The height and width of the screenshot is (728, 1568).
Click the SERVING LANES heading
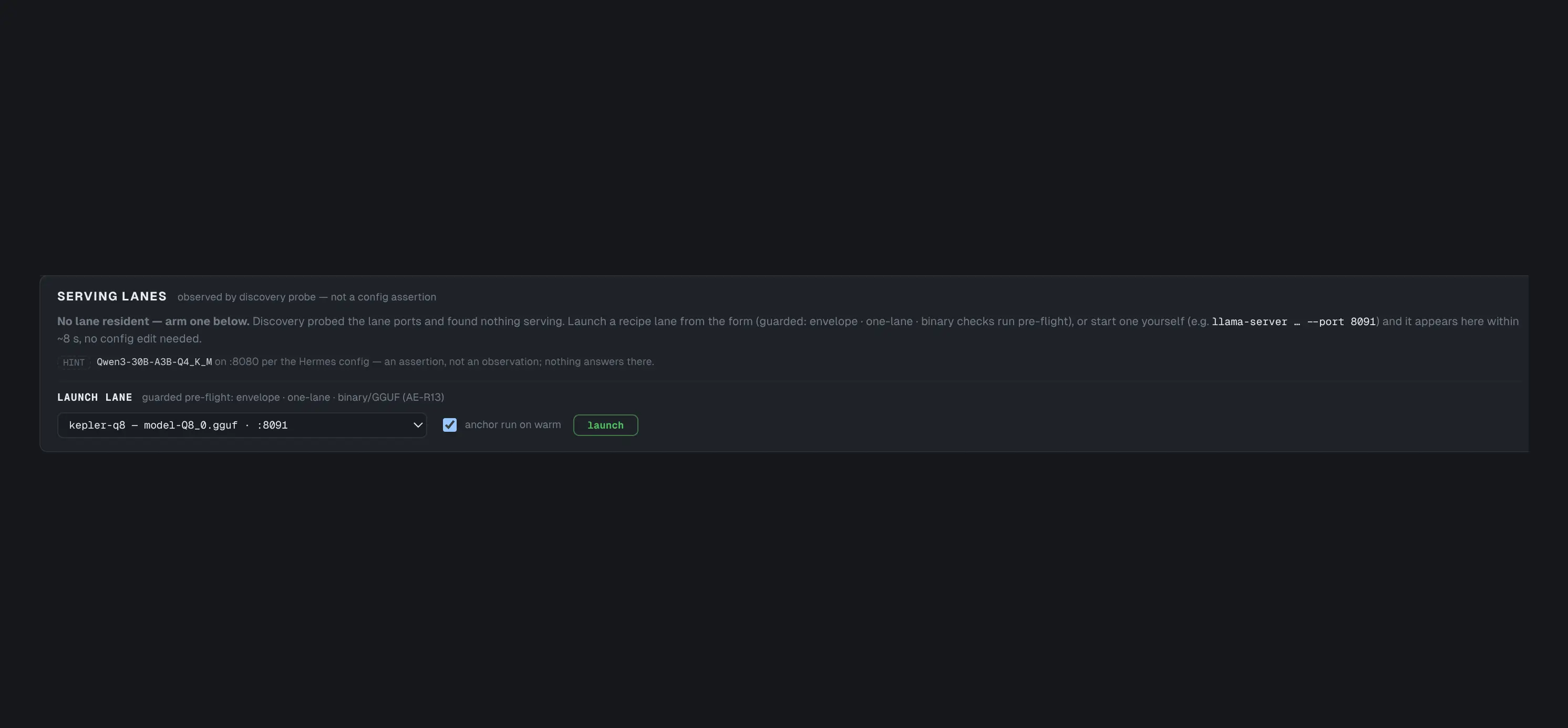[x=112, y=296]
